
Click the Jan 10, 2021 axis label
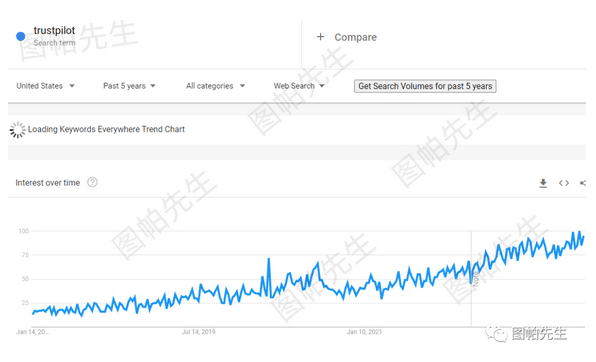click(364, 332)
